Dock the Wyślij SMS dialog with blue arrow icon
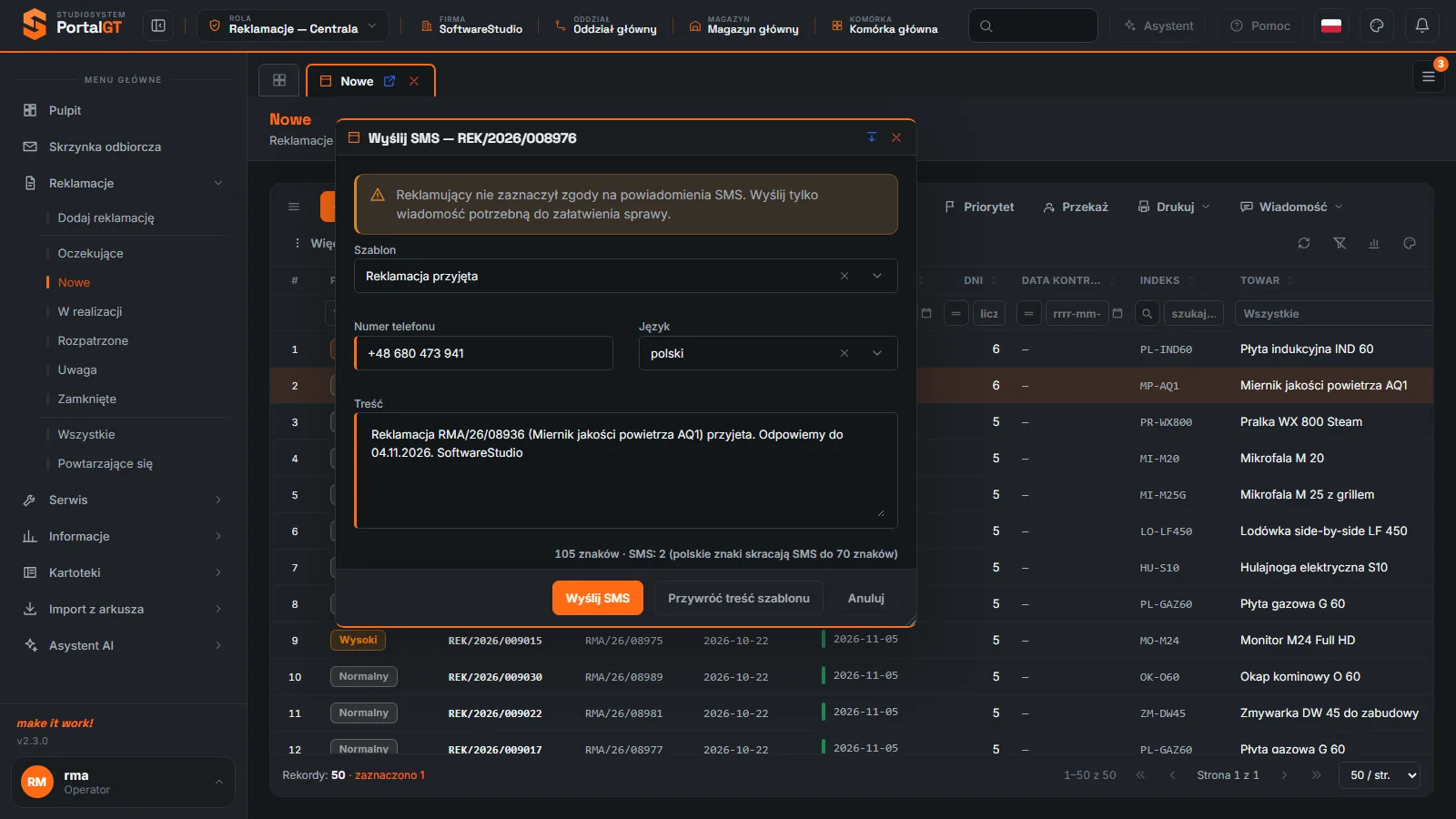Image resolution: width=1456 pixels, height=819 pixels. [x=872, y=137]
